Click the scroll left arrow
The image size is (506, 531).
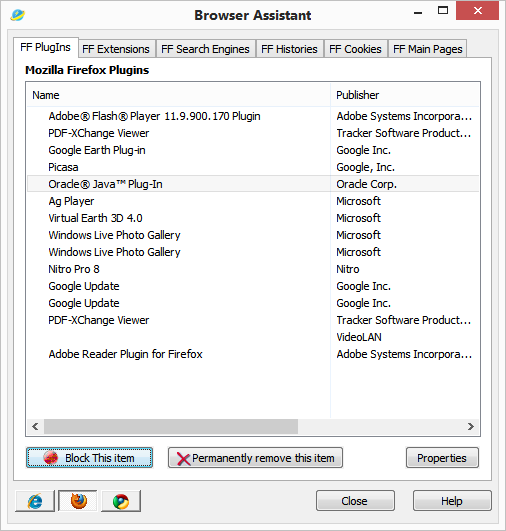[35, 426]
